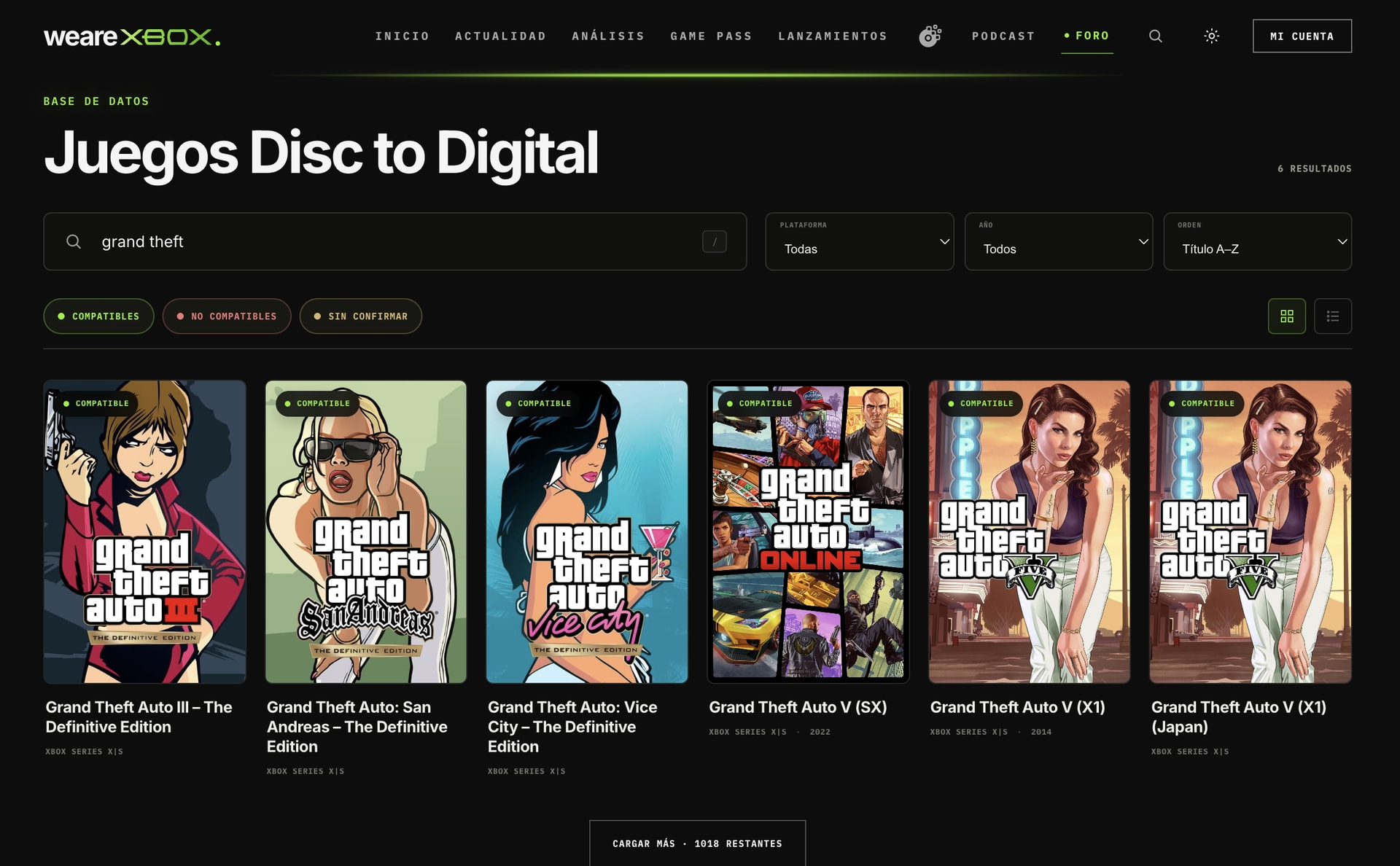This screenshot has height=866, width=1400.
Task: Toggle the No Compatibles filter chip
Action: 227,316
